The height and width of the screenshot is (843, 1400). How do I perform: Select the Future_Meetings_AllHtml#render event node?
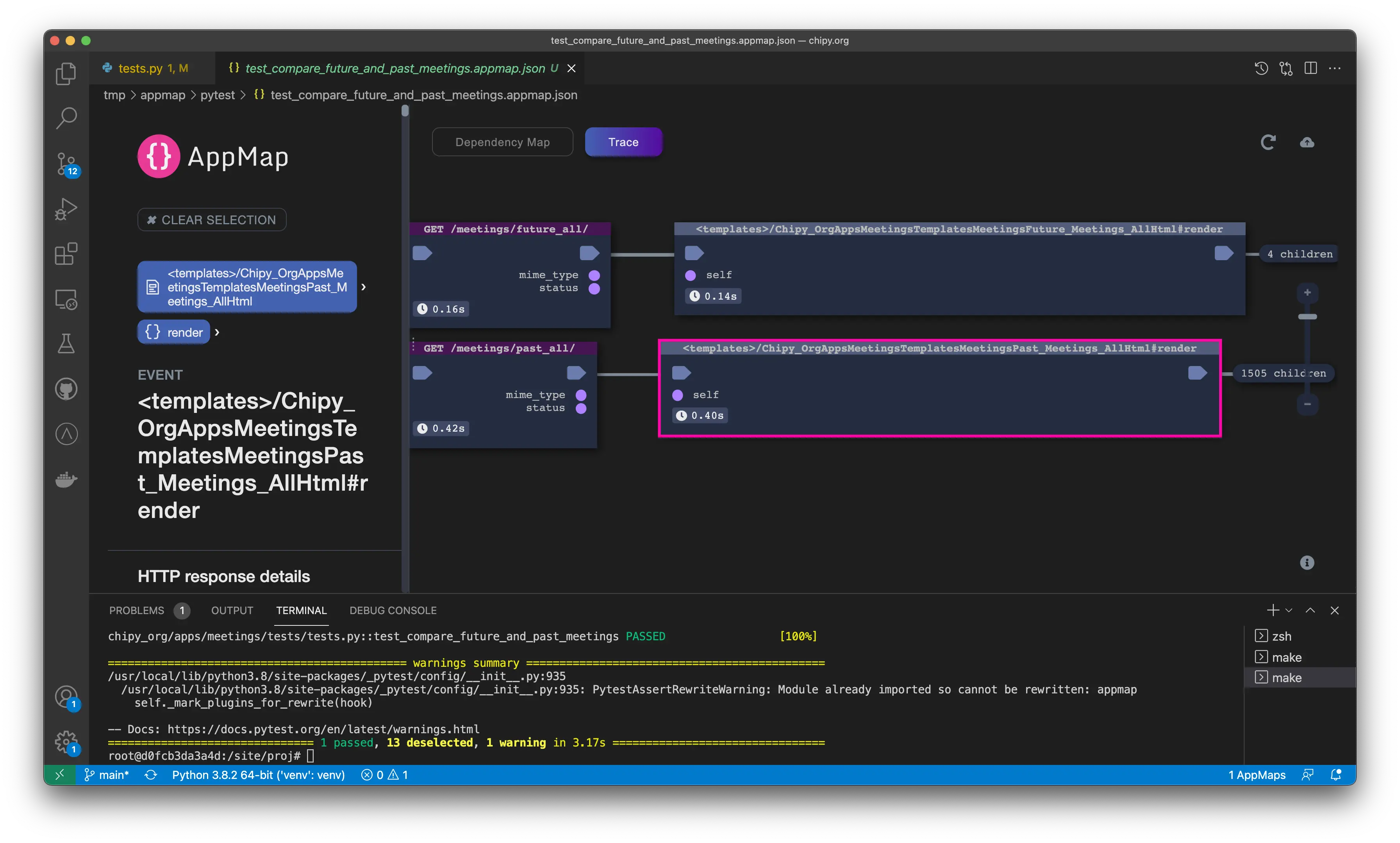[959, 269]
